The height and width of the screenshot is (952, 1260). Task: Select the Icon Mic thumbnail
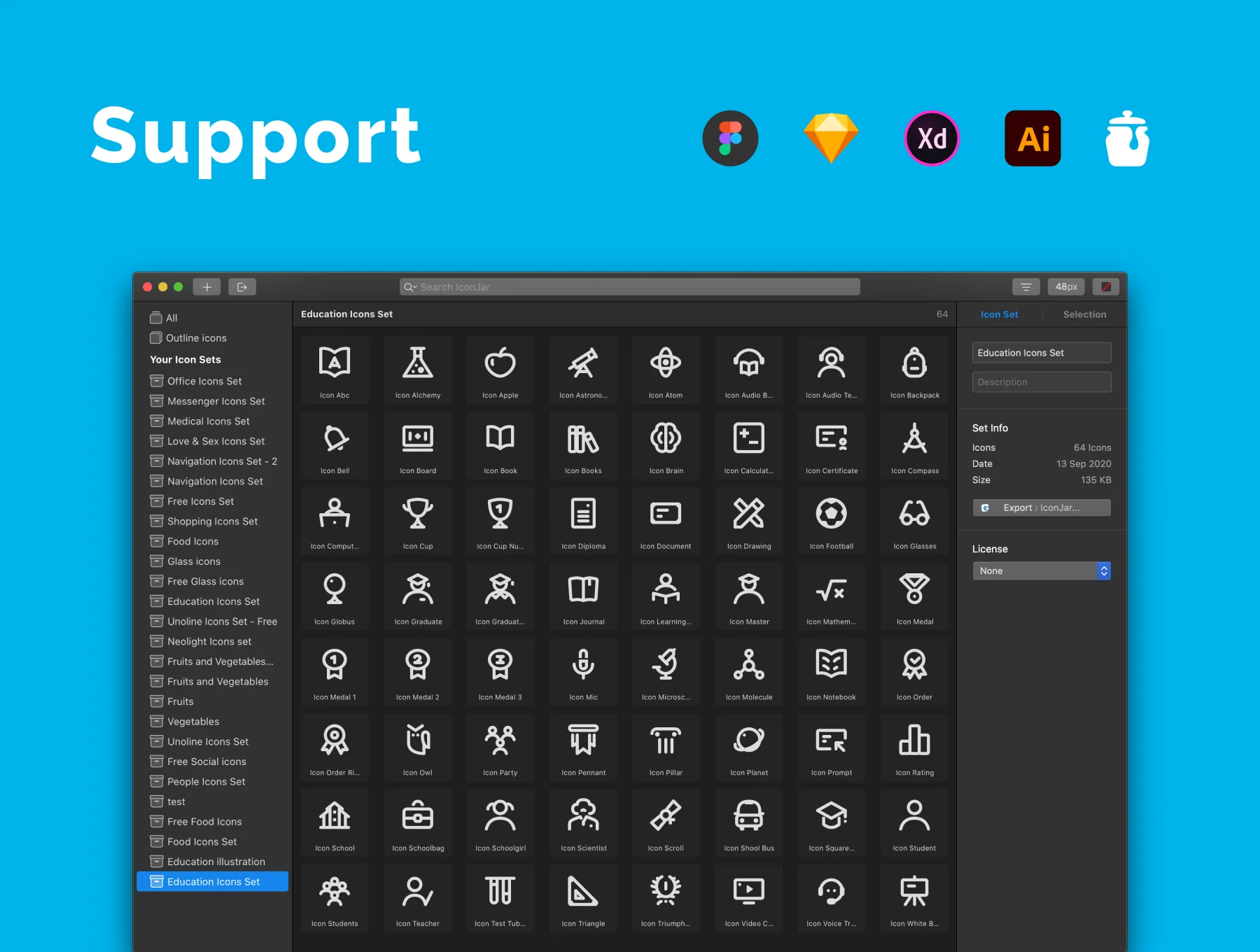tap(583, 672)
